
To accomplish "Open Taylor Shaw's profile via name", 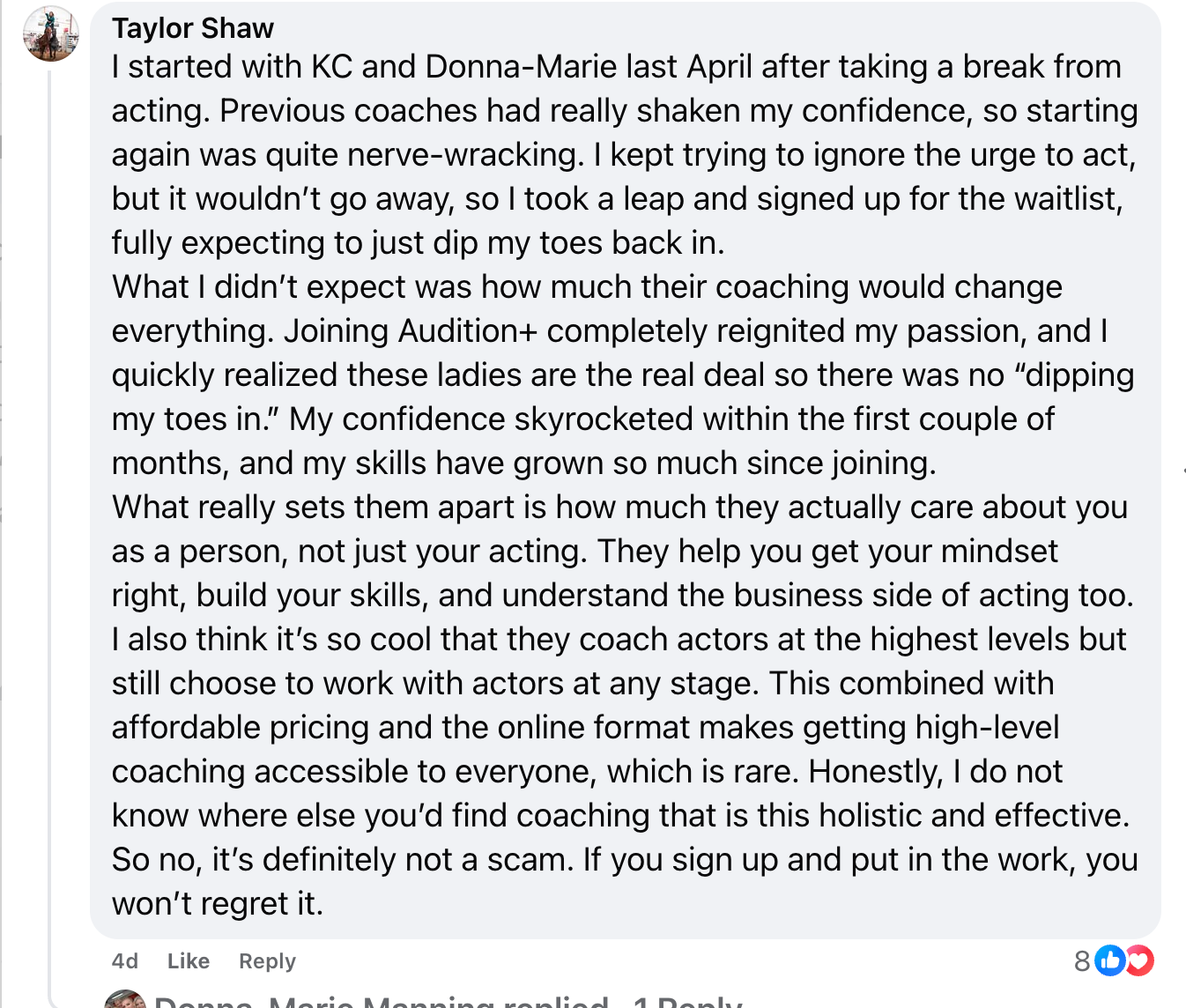I will [192, 28].
